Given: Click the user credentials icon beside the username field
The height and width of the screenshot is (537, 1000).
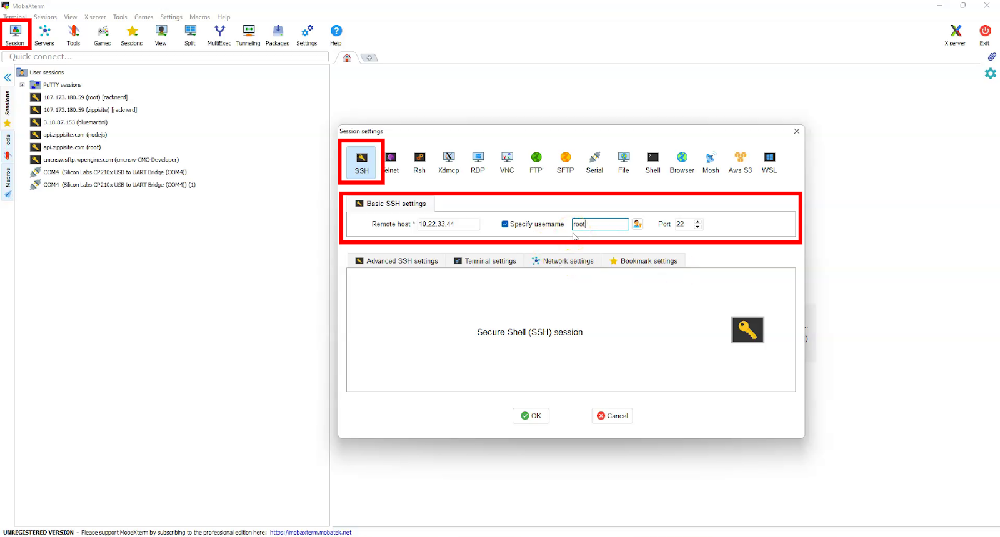Looking at the screenshot, I should pyautogui.click(x=637, y=224).
